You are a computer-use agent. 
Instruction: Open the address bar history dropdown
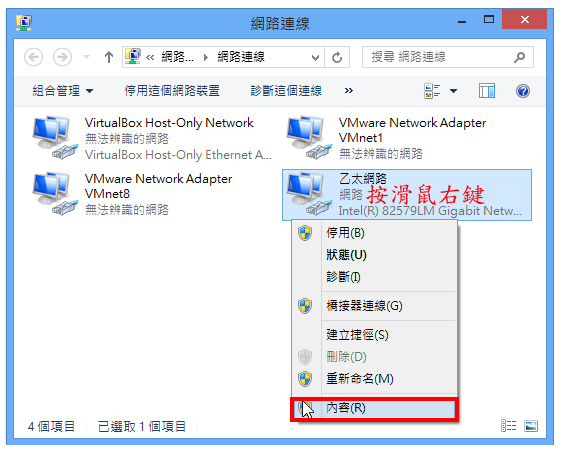click(315, 57)
